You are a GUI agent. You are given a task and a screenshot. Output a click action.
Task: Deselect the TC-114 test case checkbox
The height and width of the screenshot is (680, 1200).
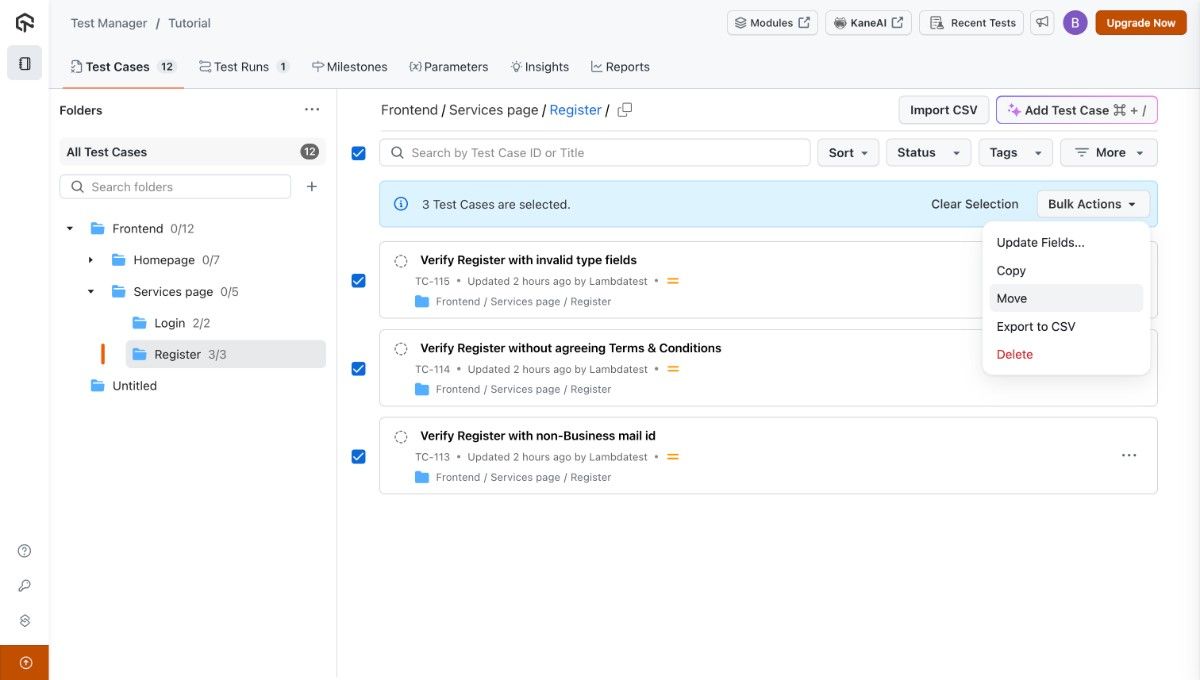pyautogui.click(x=359, y=369)
